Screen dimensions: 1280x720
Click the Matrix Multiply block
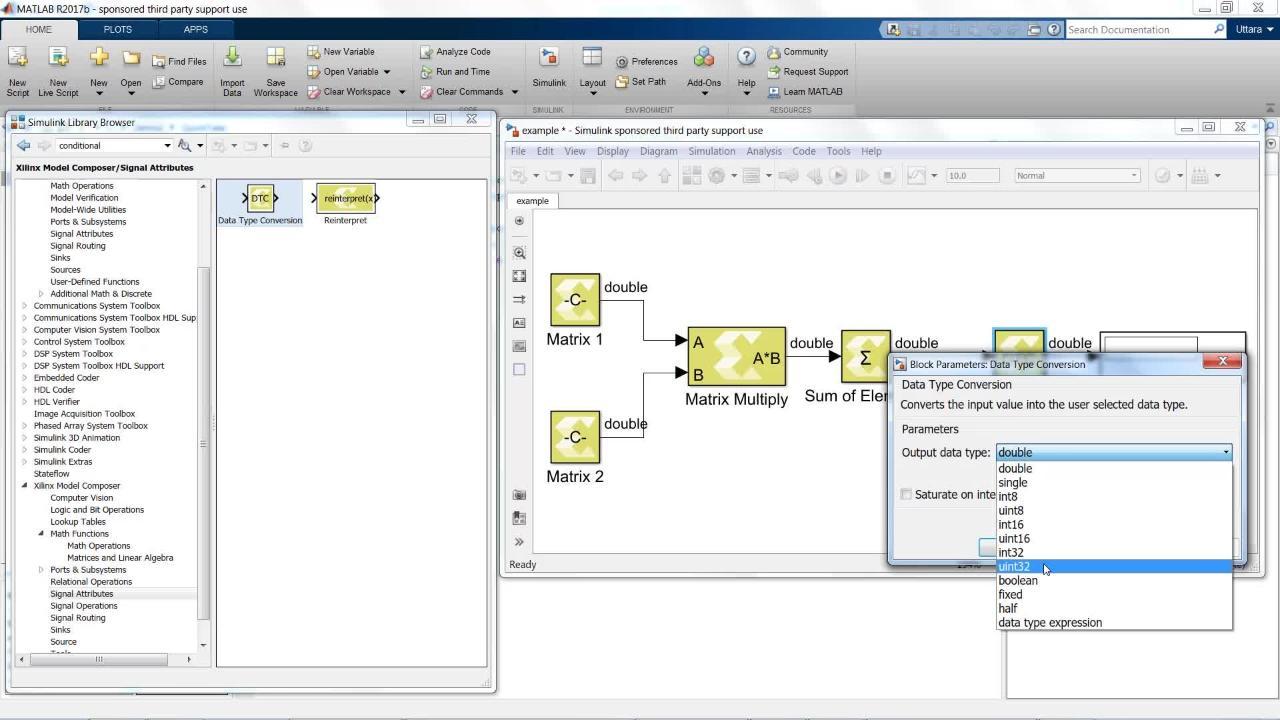coord(737,357)
